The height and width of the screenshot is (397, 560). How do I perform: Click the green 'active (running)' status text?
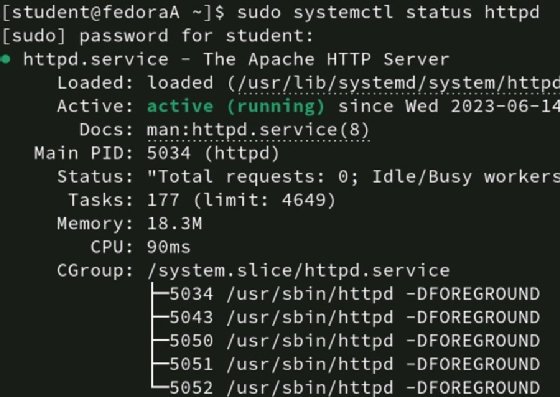tap(236, 106)
